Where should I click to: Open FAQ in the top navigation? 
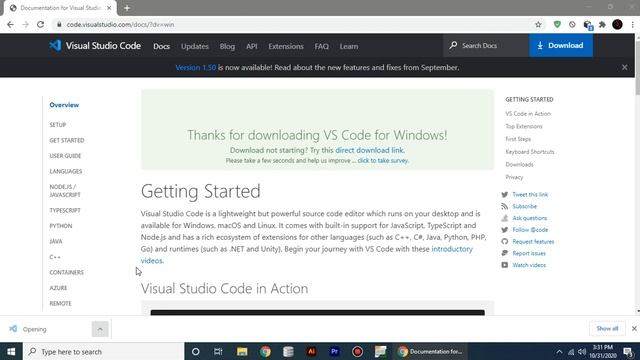click(321, 47)
